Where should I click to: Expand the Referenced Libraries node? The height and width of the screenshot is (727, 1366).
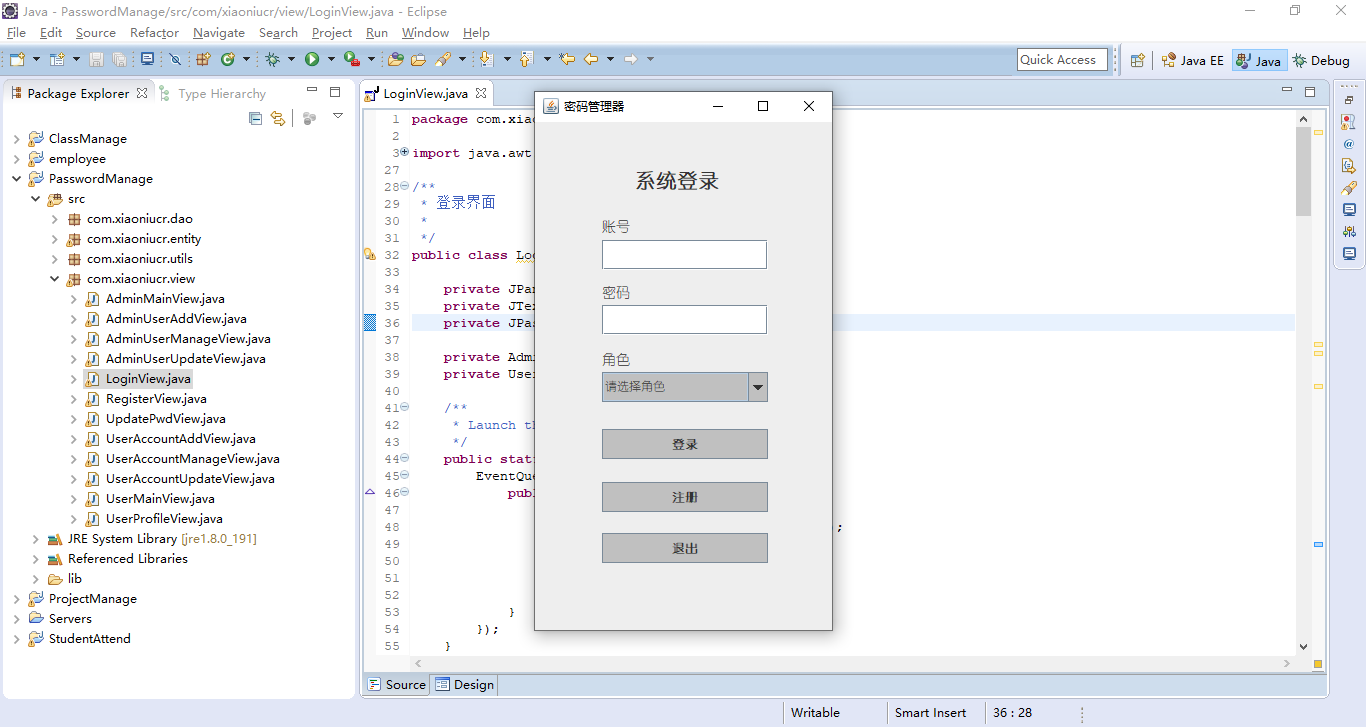36,559
